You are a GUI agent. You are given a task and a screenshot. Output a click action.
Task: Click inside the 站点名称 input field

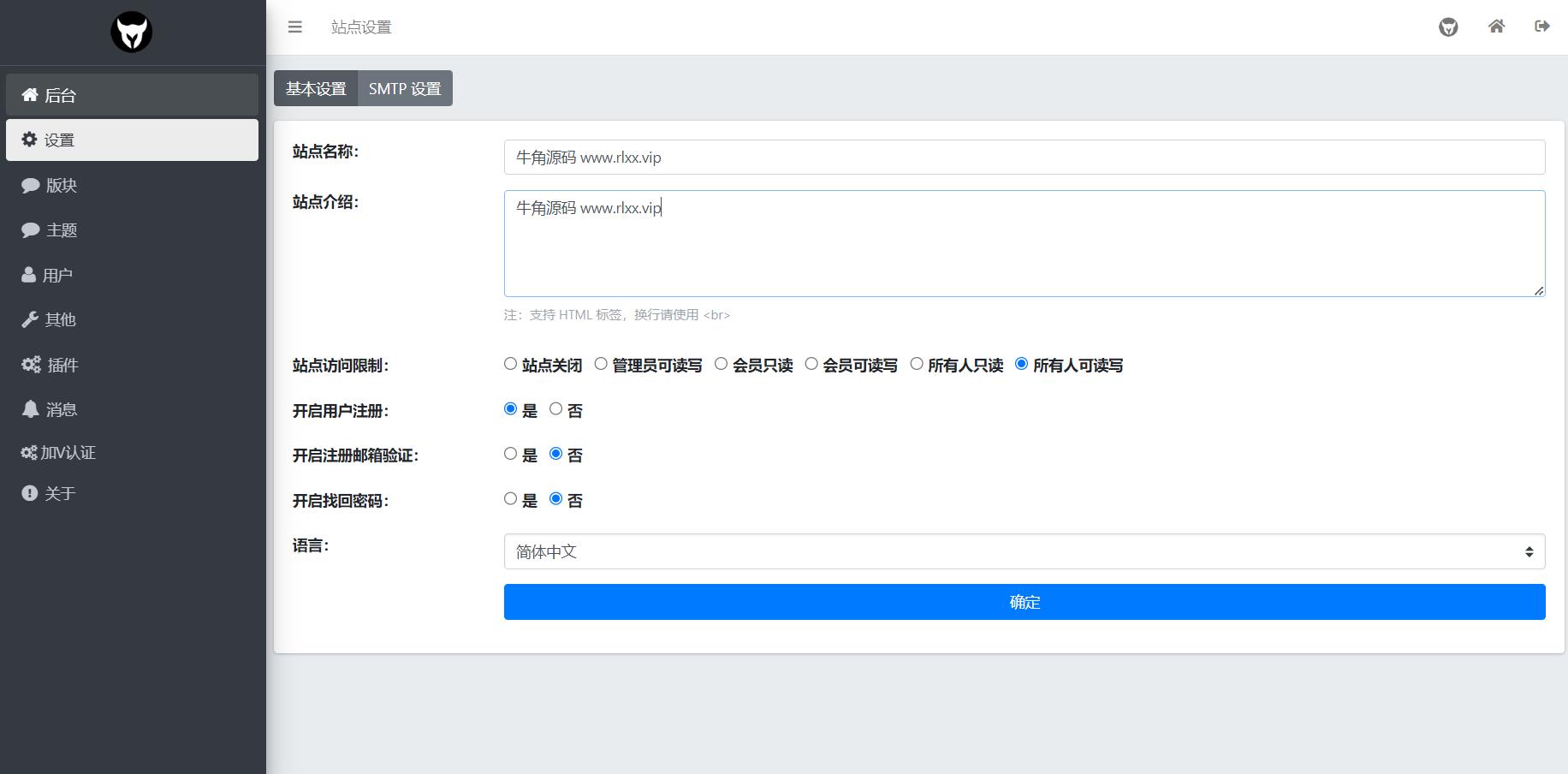[1024, 157]
